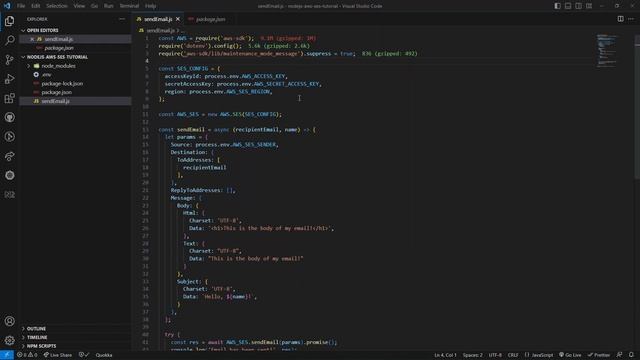The height and width of the screenshot is (360, 640).
Task: Open the Source Control view
Action: [9, 60]
